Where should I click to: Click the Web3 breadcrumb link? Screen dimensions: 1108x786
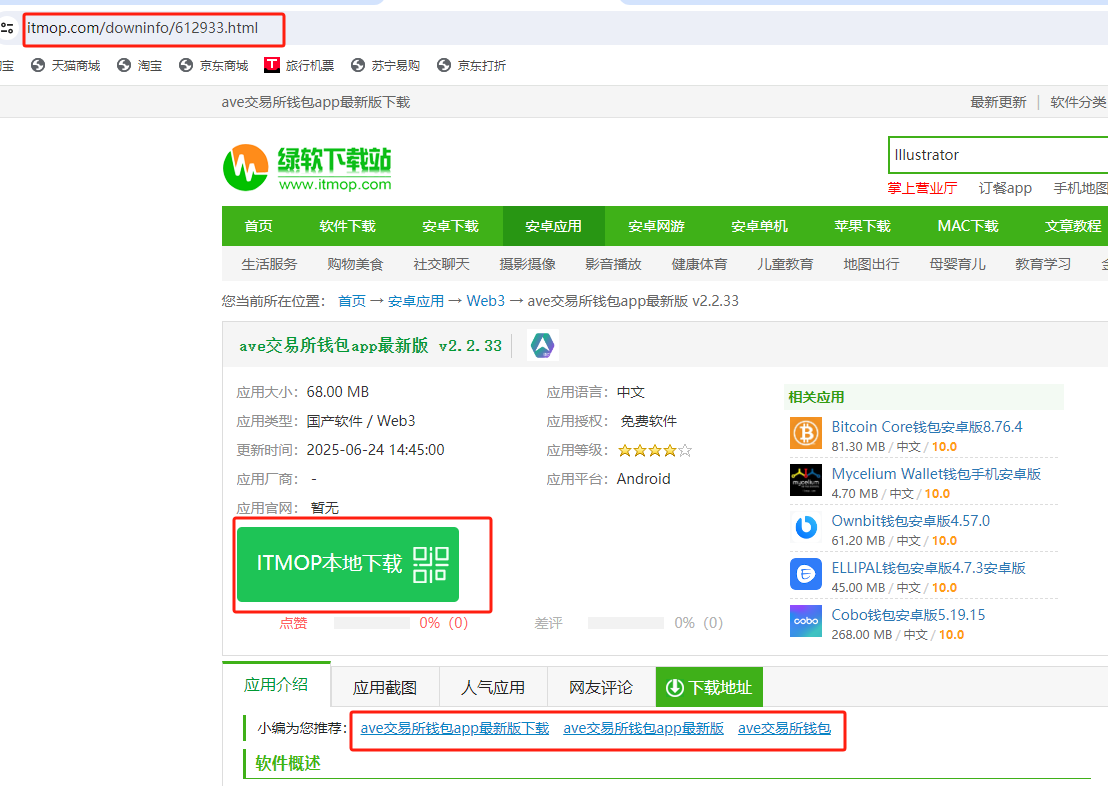pyautogui.click(x=485, y=301)
